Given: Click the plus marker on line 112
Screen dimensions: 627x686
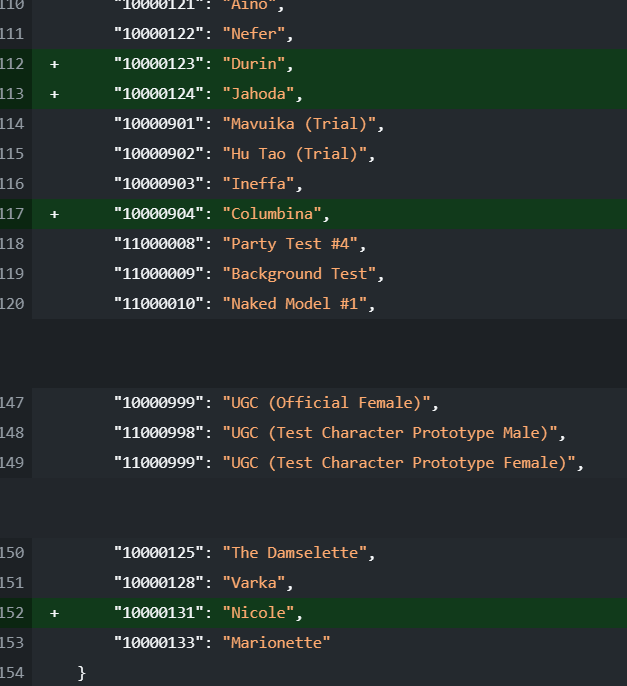Looking at the screenshot, I should 54,64.
